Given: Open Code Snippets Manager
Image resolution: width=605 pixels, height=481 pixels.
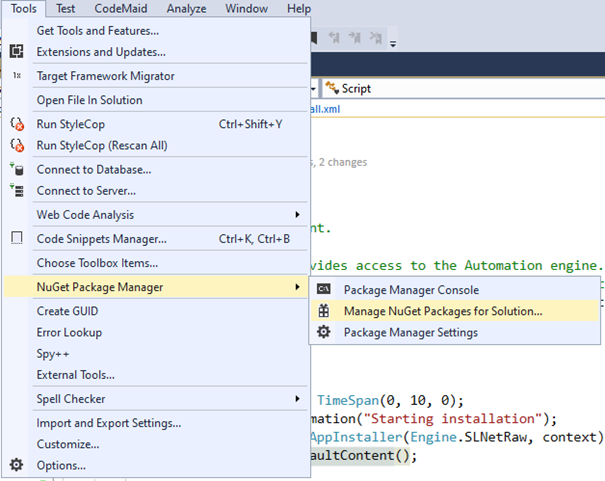Looking at the screenshot, I should point(156,239).
